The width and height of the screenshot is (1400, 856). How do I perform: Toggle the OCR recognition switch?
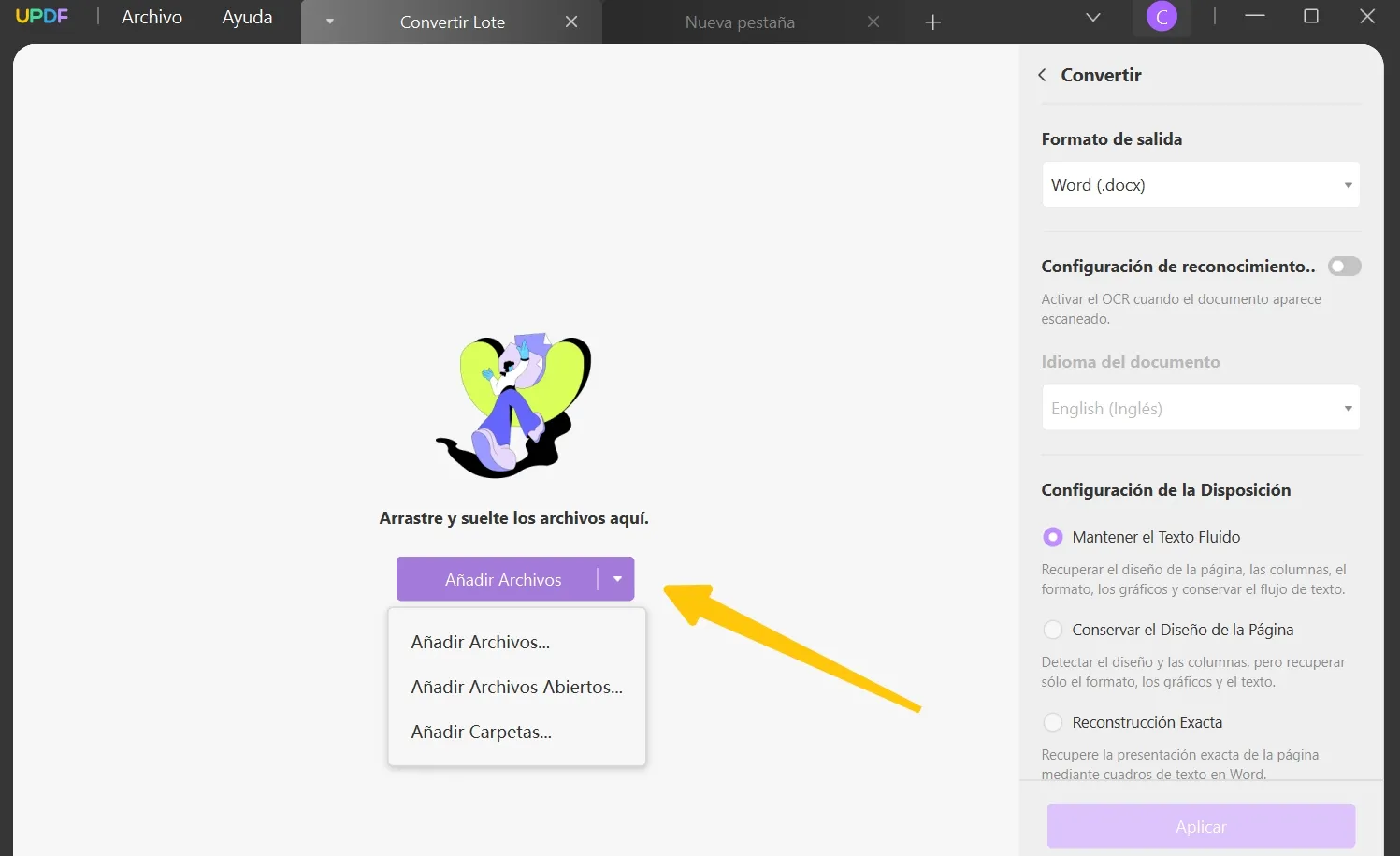pyautogui.click(x=1344, y=267)
